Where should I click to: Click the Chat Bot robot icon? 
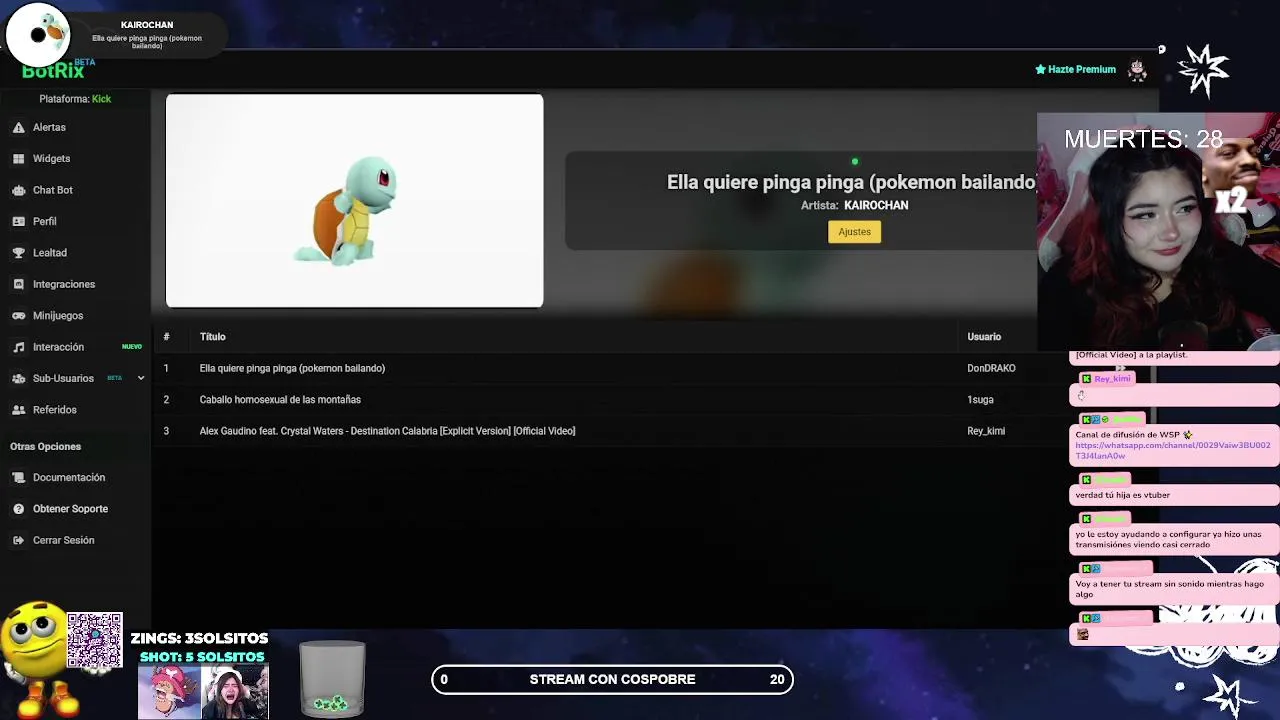click(18, 190)
